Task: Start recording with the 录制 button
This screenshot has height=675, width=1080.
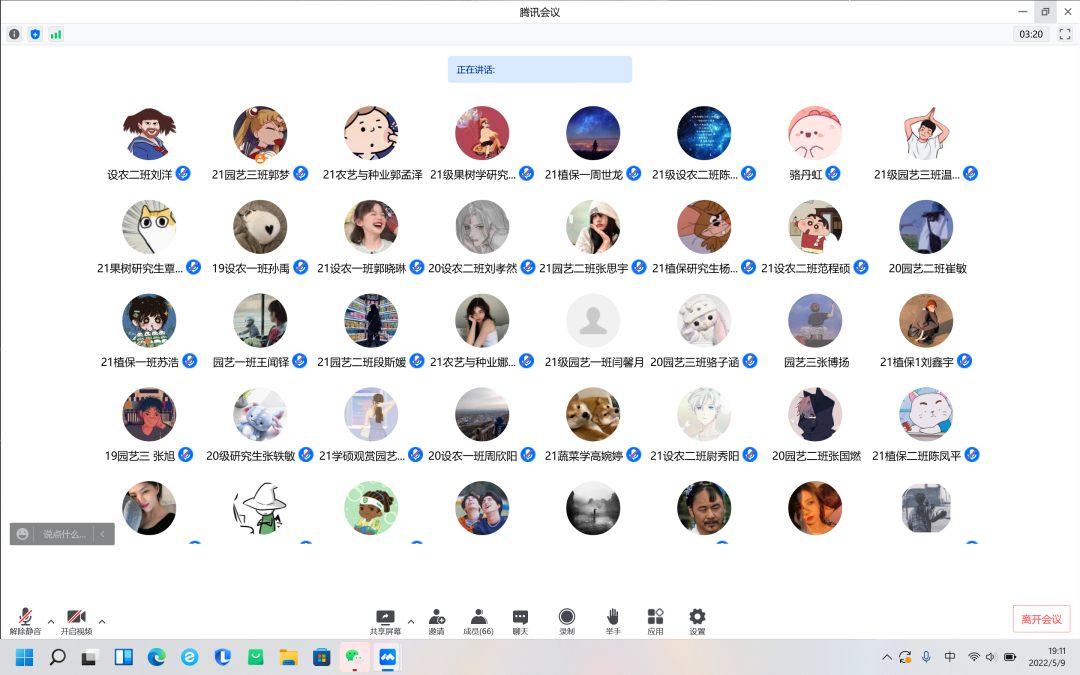Action: click(567, 621)
